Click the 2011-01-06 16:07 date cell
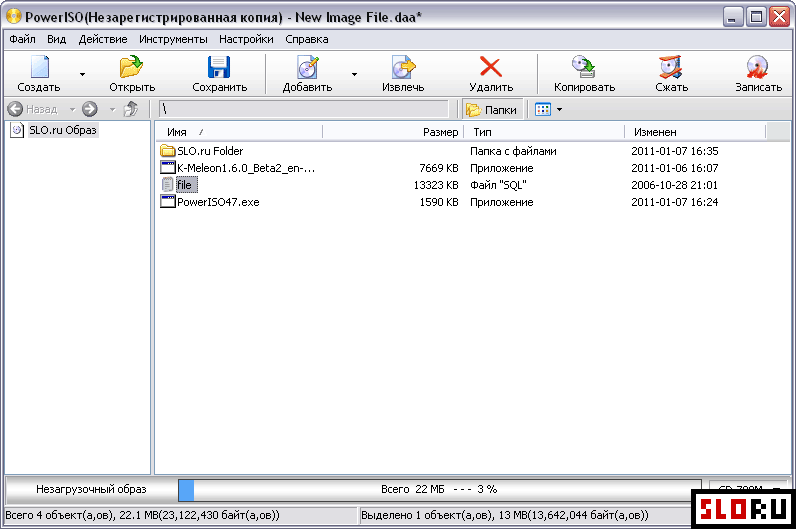 (674, 168)
